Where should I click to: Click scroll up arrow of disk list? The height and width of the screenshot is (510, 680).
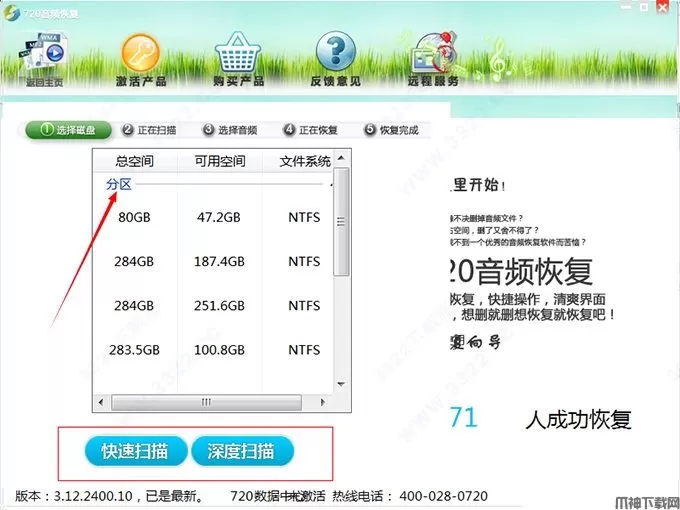click(x=341, y=158)
